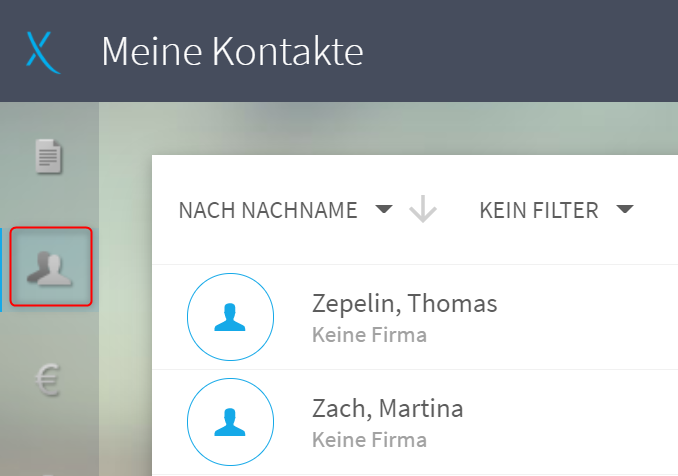This screenshot has height=476, width=678.
Task: Expand the triangle arrow beside NACH NACHNAME
Action: (x=384, y=209)
